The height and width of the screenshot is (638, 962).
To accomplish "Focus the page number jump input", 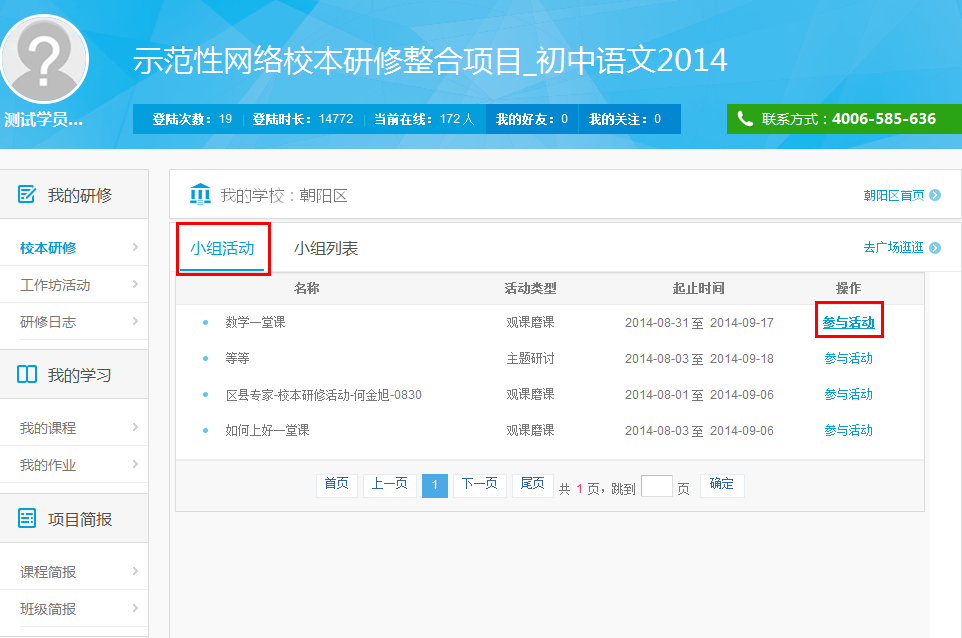I will tap(656, 487).
